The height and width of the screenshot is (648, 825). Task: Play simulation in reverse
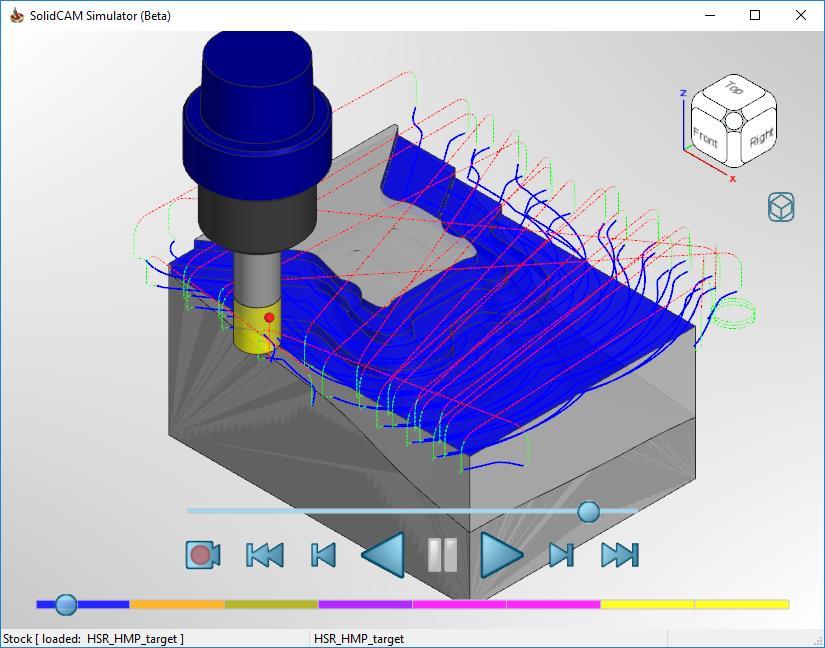[x=384, y=555]
